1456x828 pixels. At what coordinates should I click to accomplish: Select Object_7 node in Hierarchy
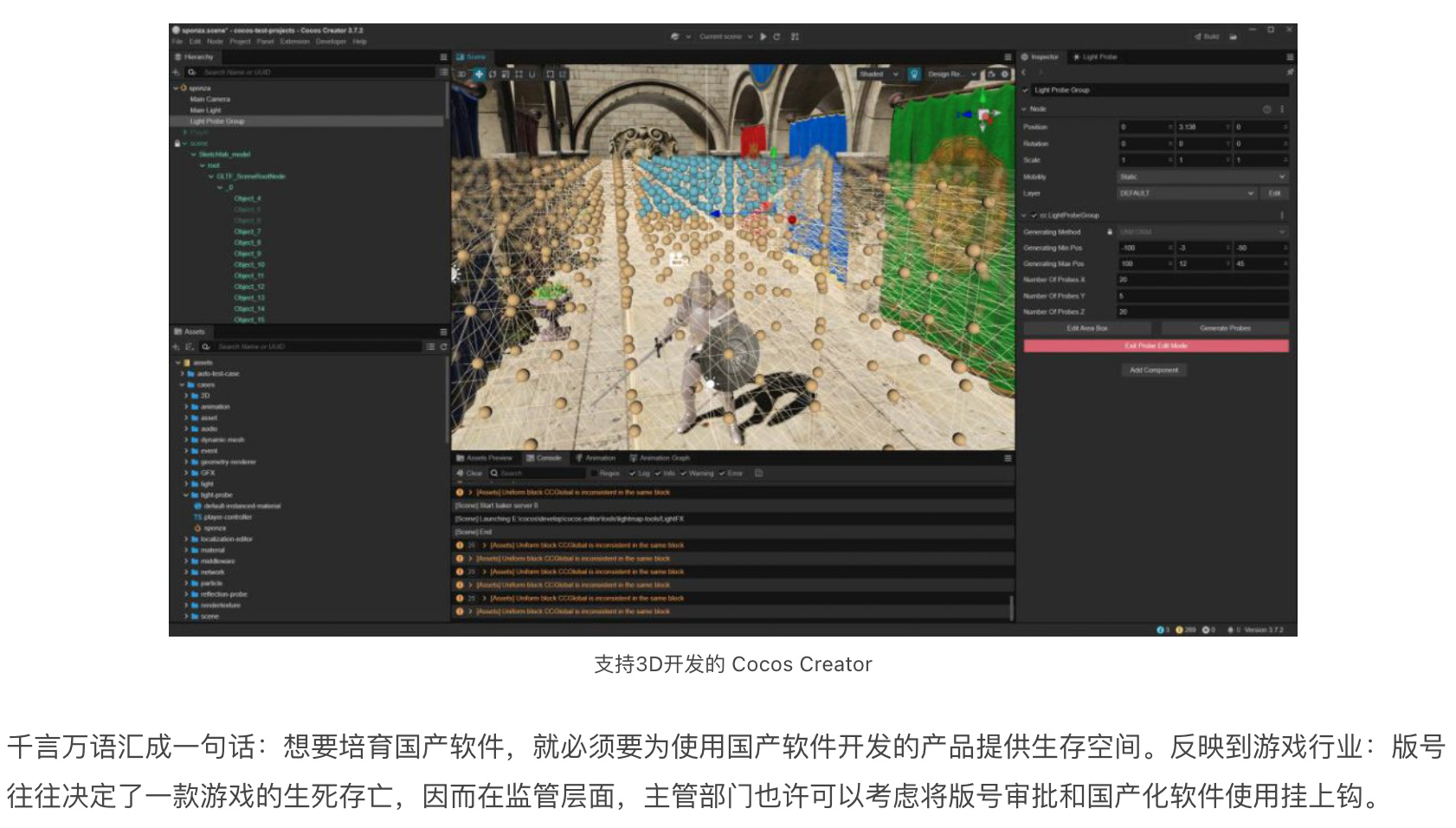click(x=247, y=232)
